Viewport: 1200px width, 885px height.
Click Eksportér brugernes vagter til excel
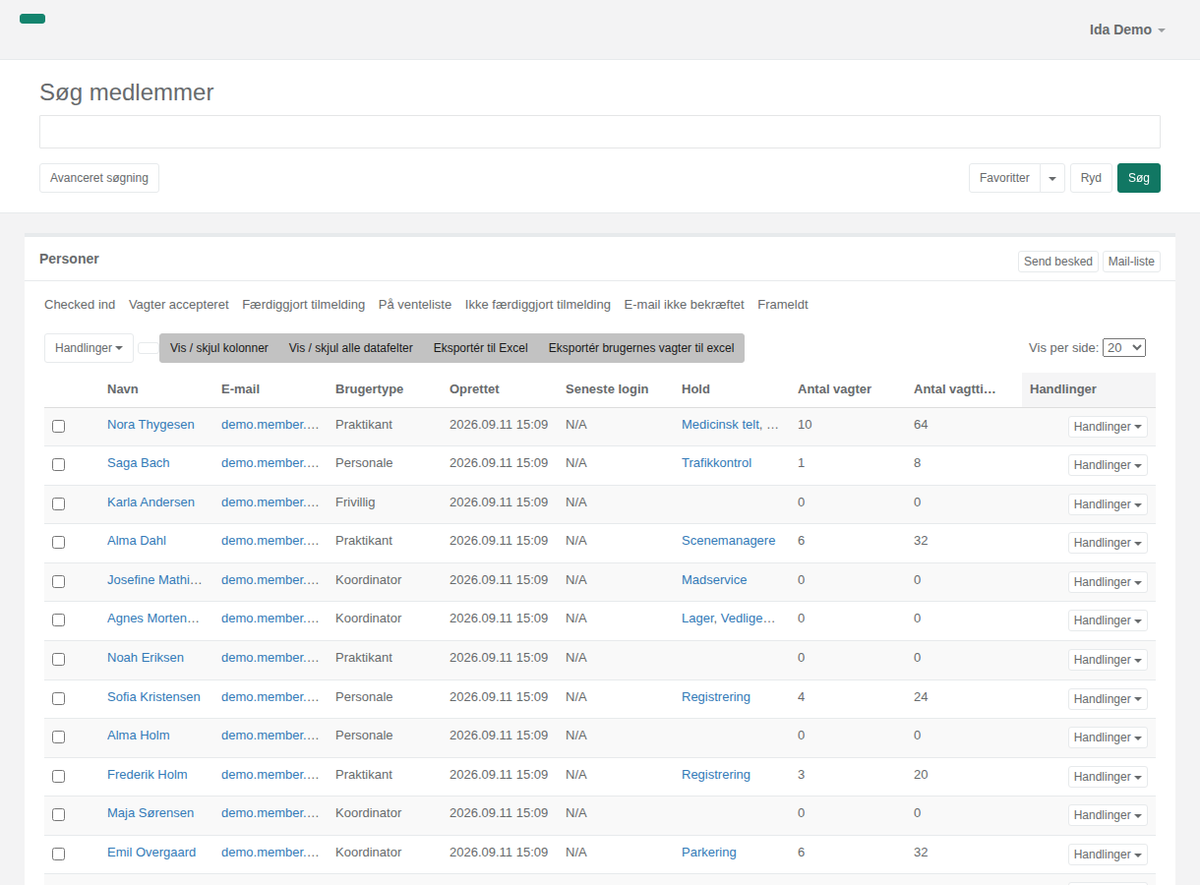click(x=641, y=348)
